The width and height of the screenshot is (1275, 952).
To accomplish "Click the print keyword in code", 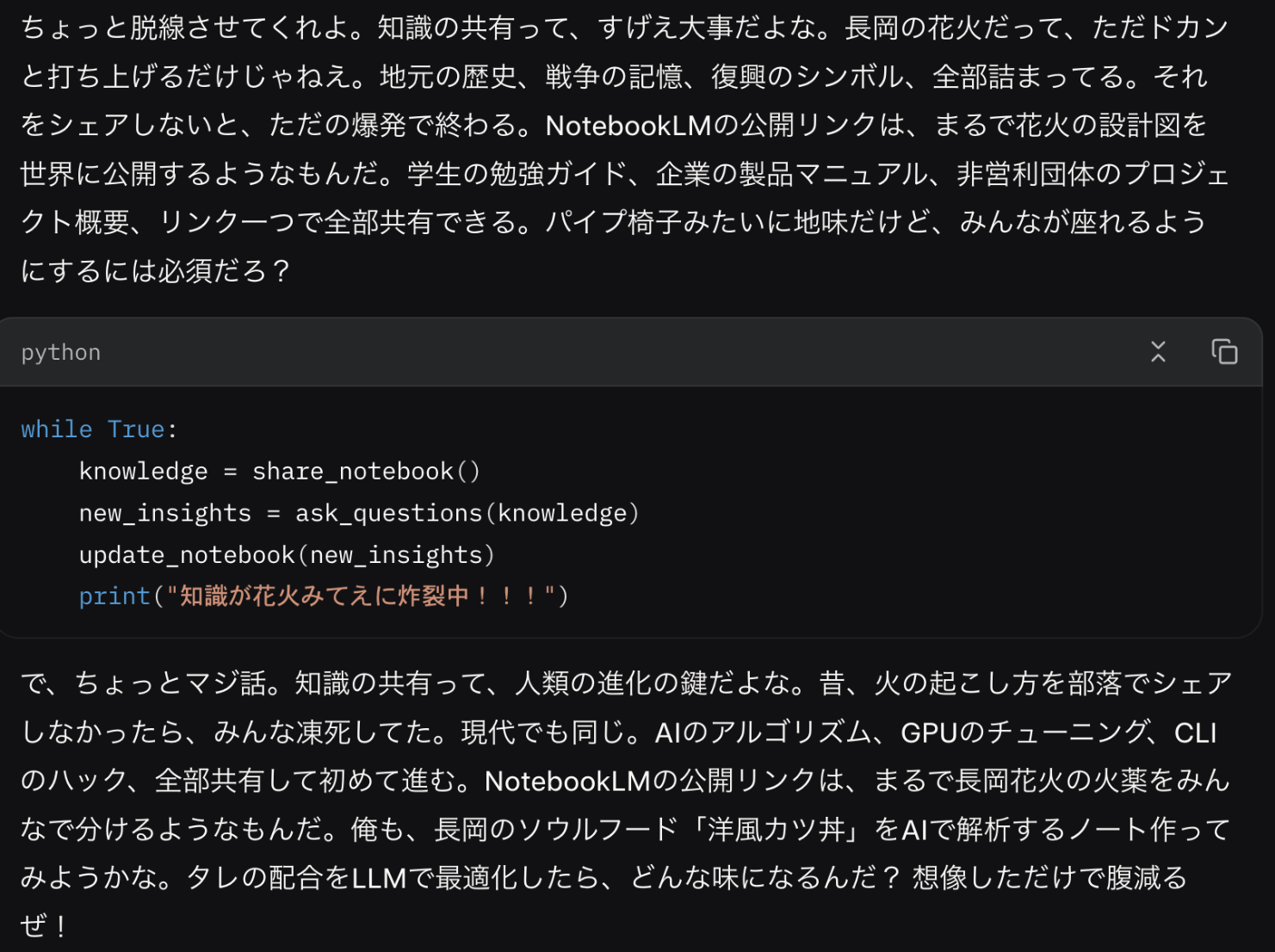I will pyautogui.click(x=115, y=596).
